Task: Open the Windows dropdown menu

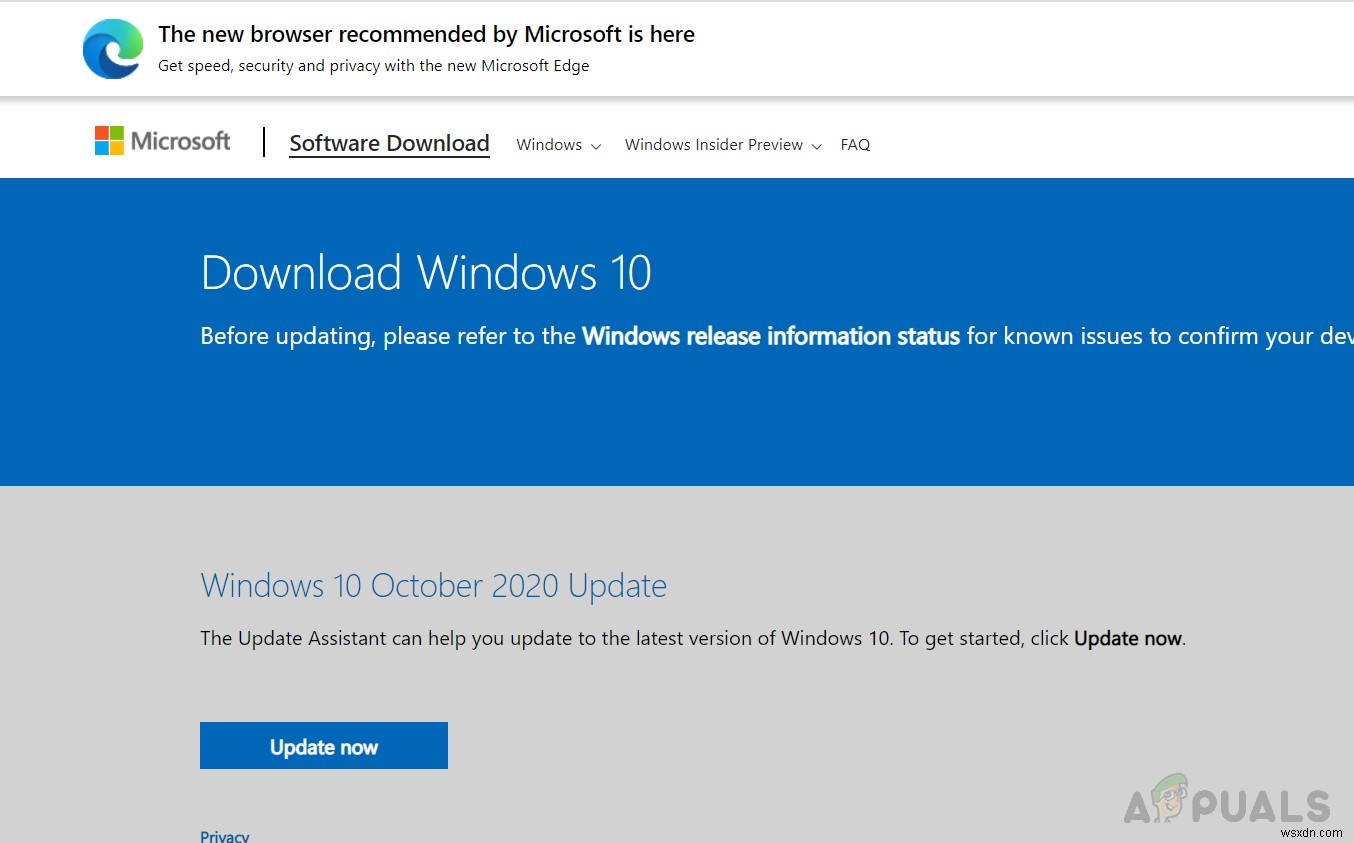Action: [x=549, y=145]
